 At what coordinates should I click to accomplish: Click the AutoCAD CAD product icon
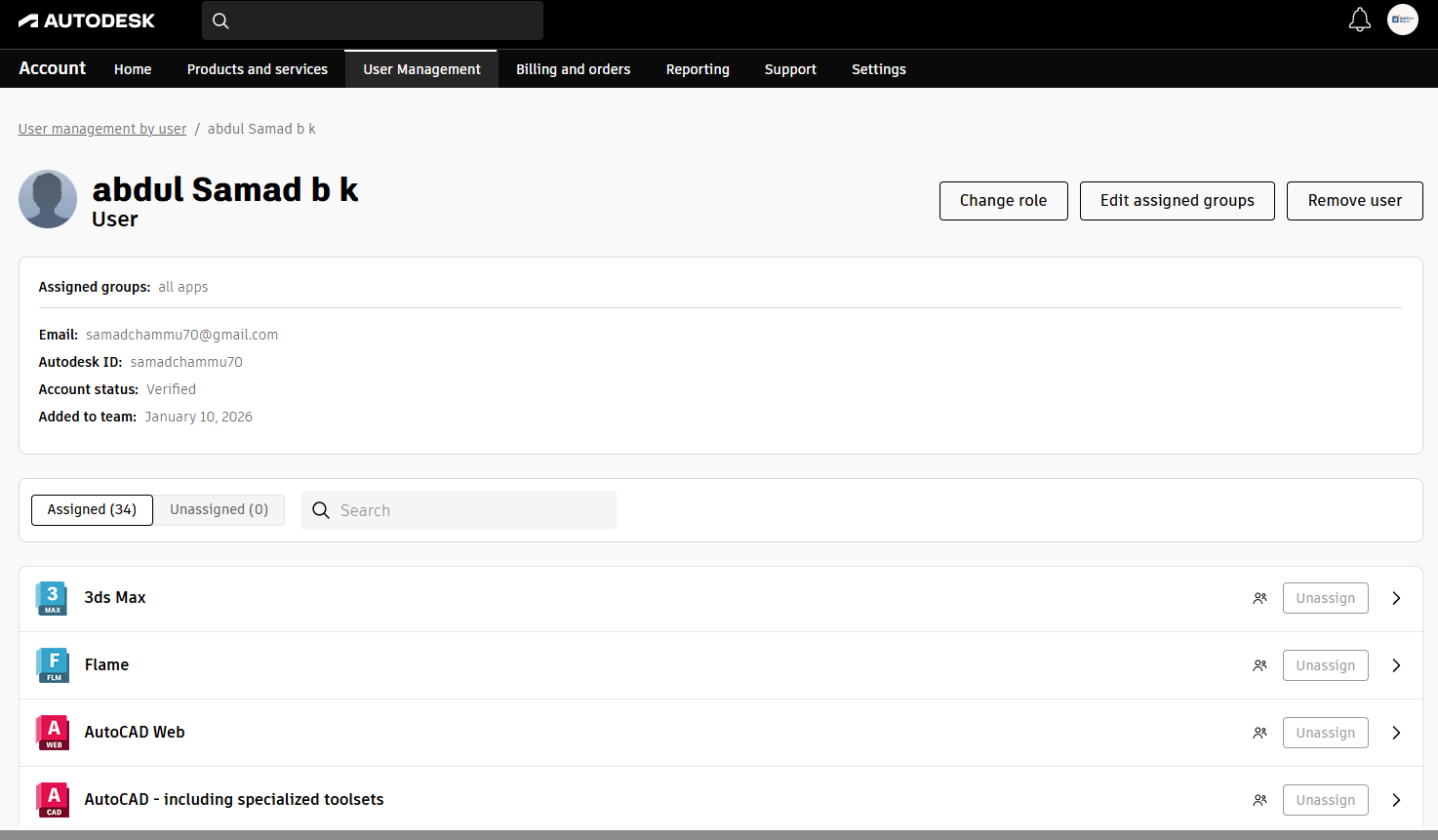(x=53, y=800)
